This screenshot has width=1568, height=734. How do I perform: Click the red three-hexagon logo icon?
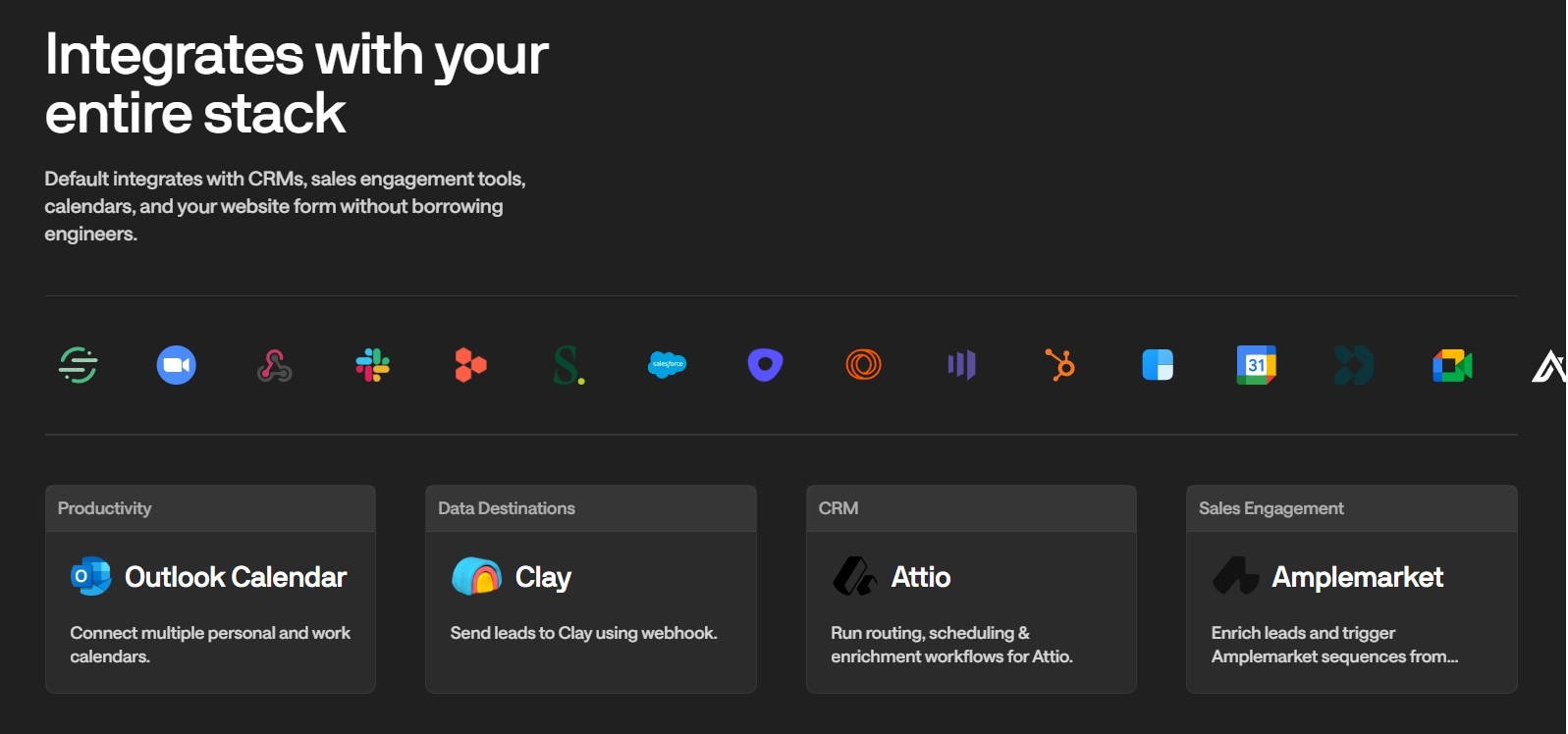point(471,365)
